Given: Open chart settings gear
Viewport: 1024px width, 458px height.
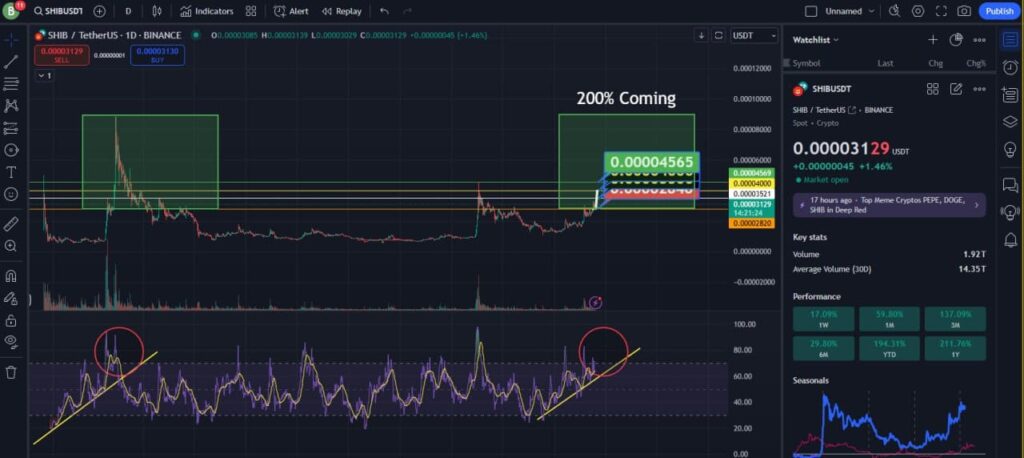Looking at the screenshot, I should point(918,11).
